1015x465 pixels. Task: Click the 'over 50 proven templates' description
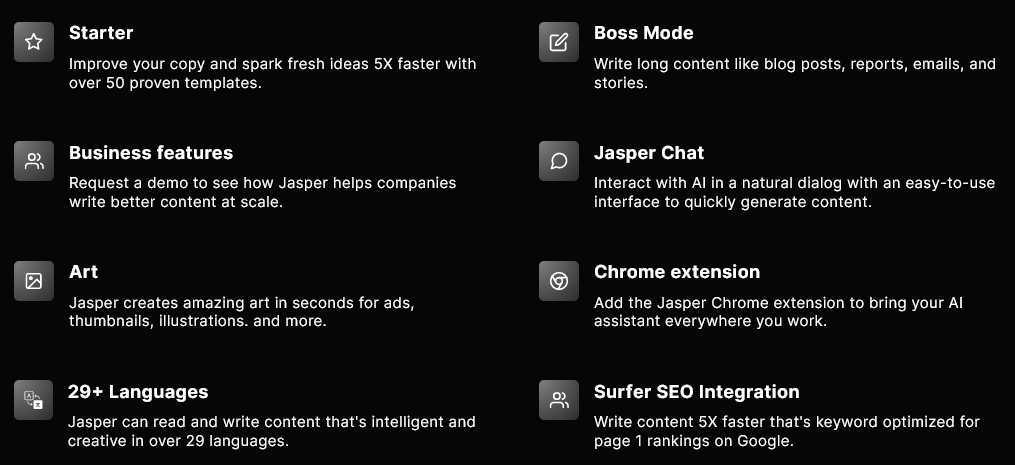(x=165, y=83)
